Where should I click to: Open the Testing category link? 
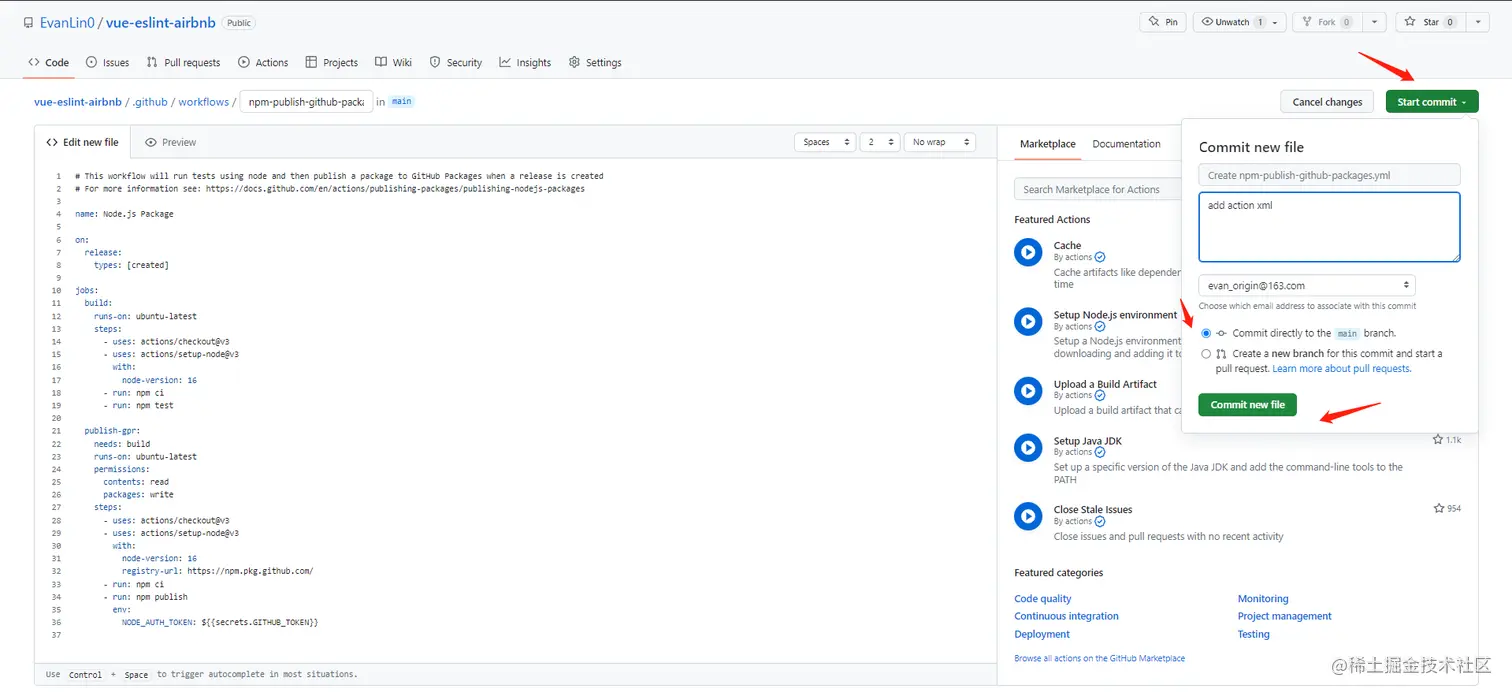[x=1253, y=634]
